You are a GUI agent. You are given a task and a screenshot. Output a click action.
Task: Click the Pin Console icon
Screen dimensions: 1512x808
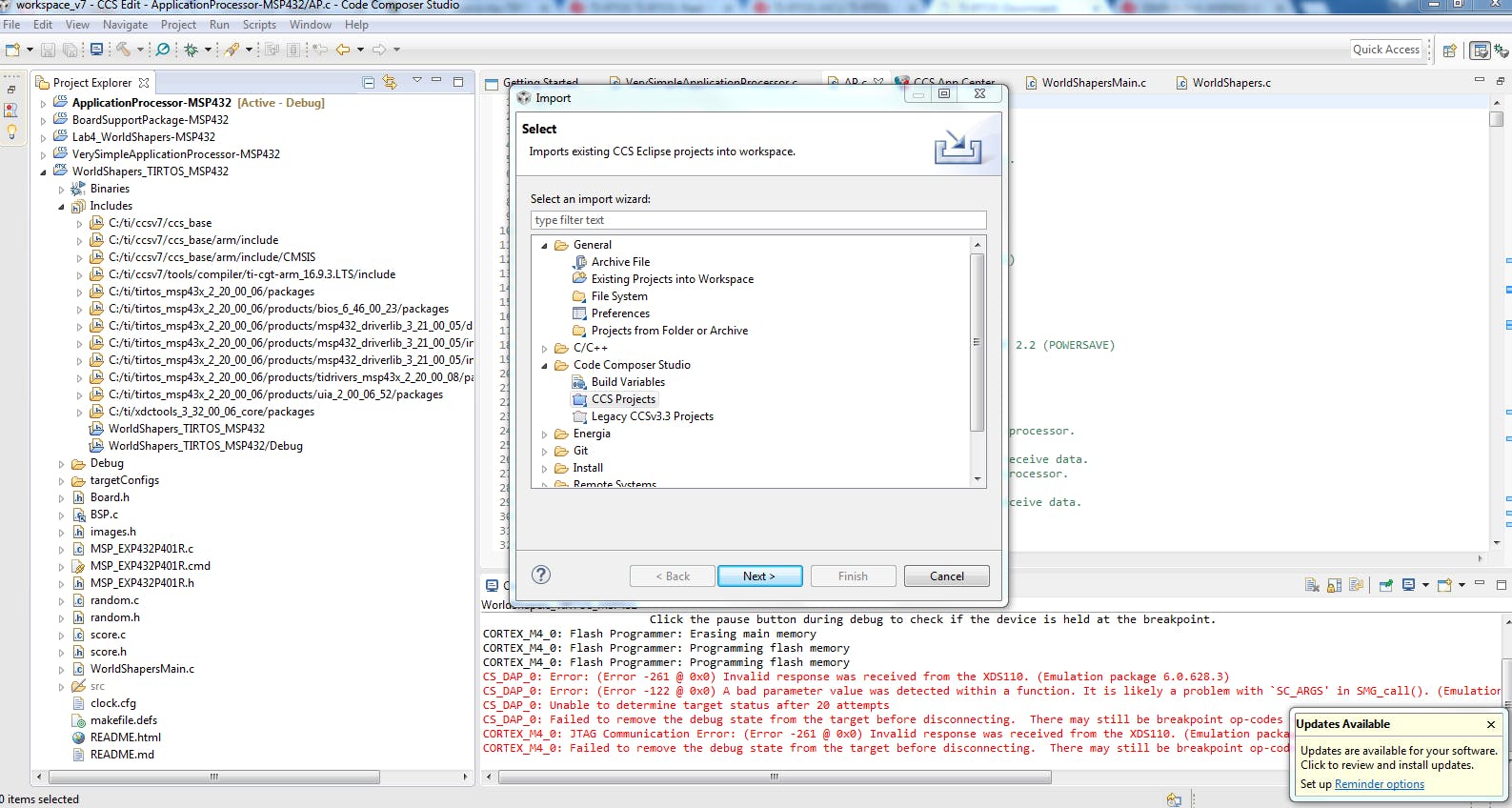(x=1386, y=585)
